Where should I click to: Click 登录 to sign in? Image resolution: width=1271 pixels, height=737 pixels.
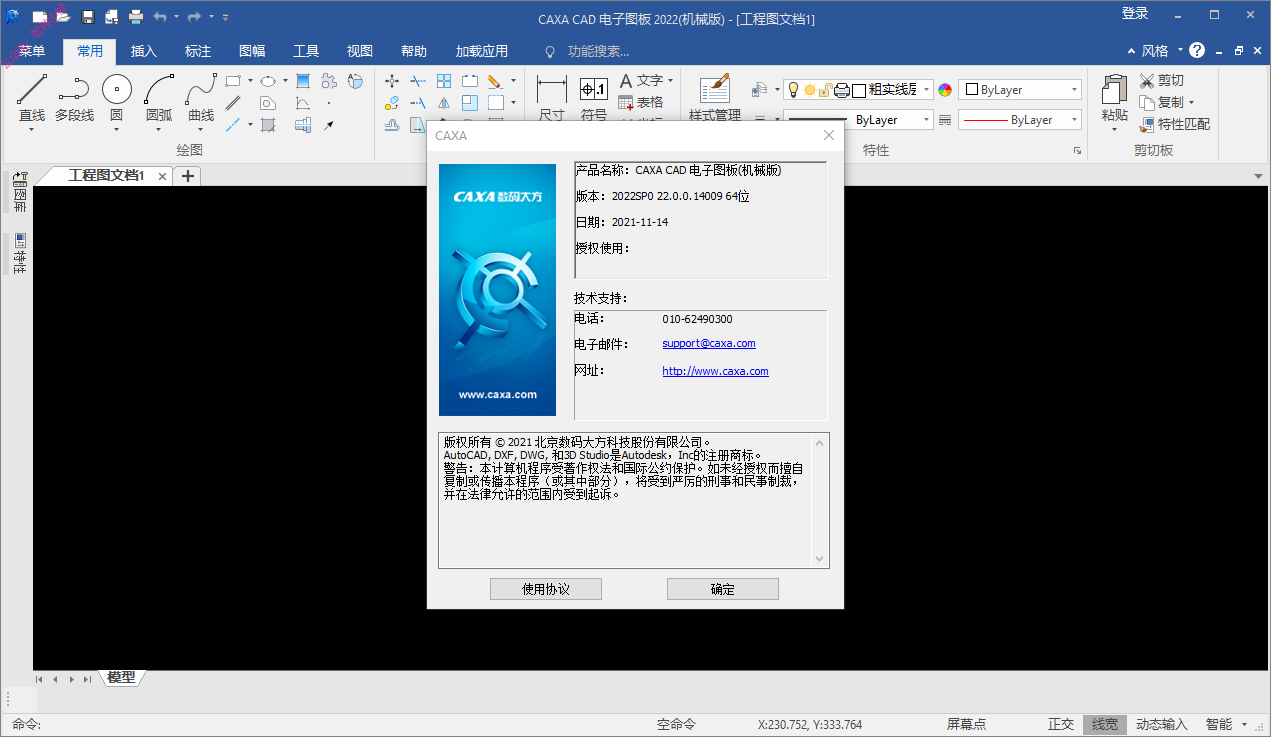pyautogui.click(x=1135, y=13)
